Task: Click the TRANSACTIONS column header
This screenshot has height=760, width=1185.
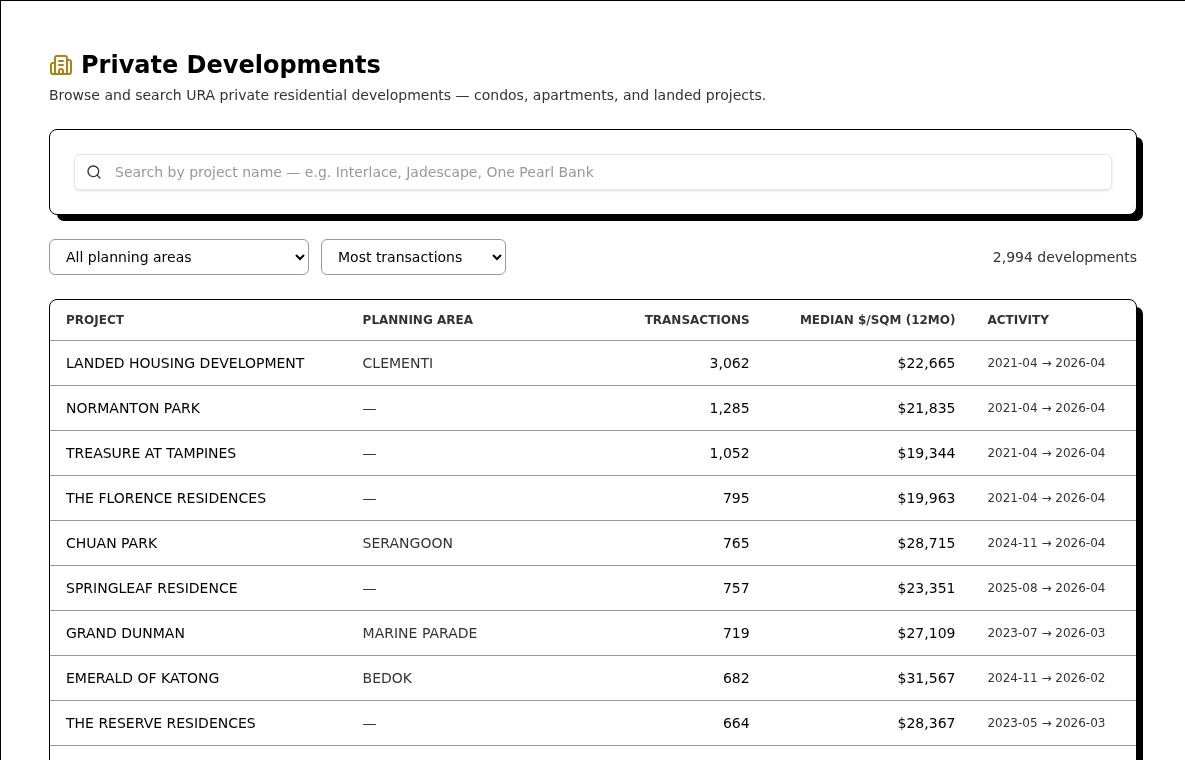Action: tap(697, 320)
